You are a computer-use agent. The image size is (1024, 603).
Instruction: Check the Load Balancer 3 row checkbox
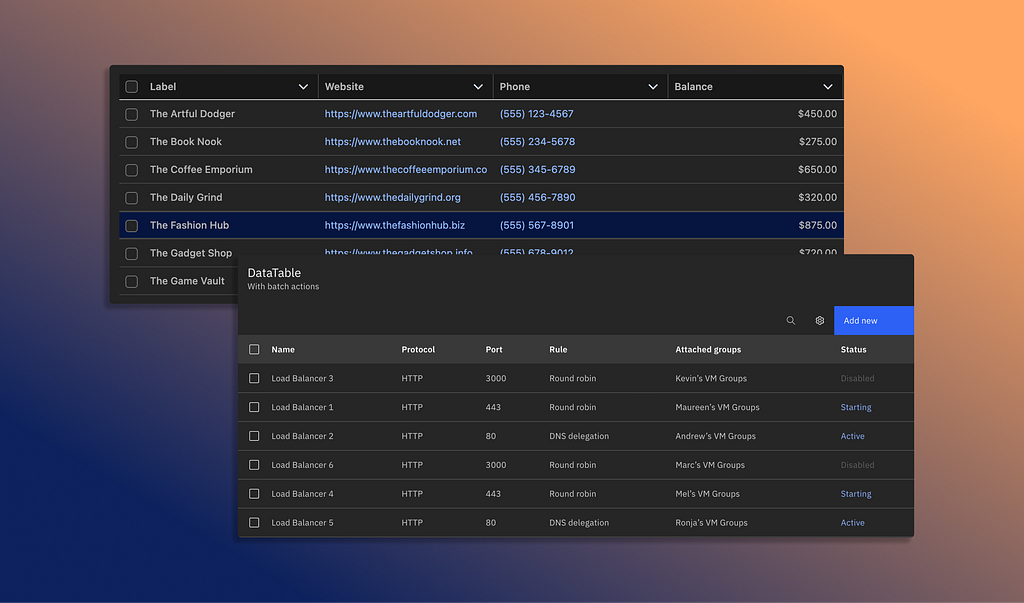point(254,378)
